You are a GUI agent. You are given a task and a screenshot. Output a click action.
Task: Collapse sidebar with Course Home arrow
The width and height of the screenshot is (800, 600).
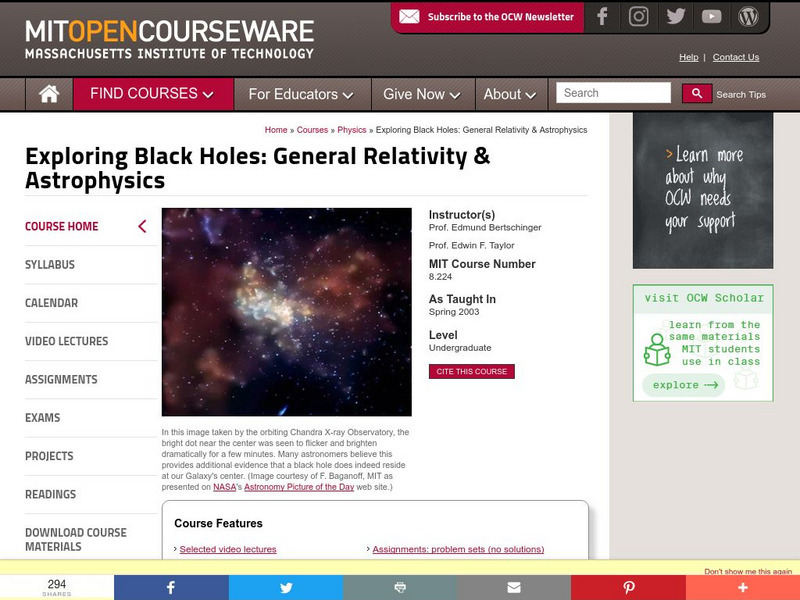pyautogui.click(x=142, y=227)
